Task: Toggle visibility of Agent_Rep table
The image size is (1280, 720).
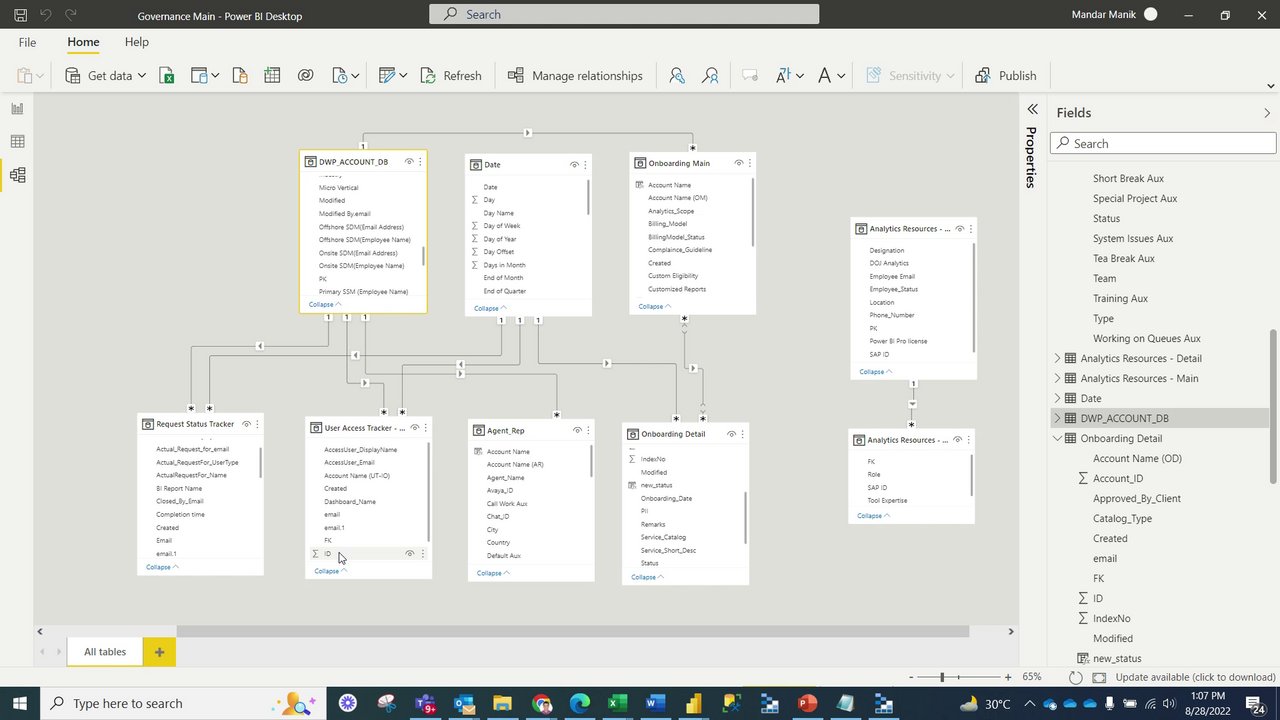Action: coord(577,431)
